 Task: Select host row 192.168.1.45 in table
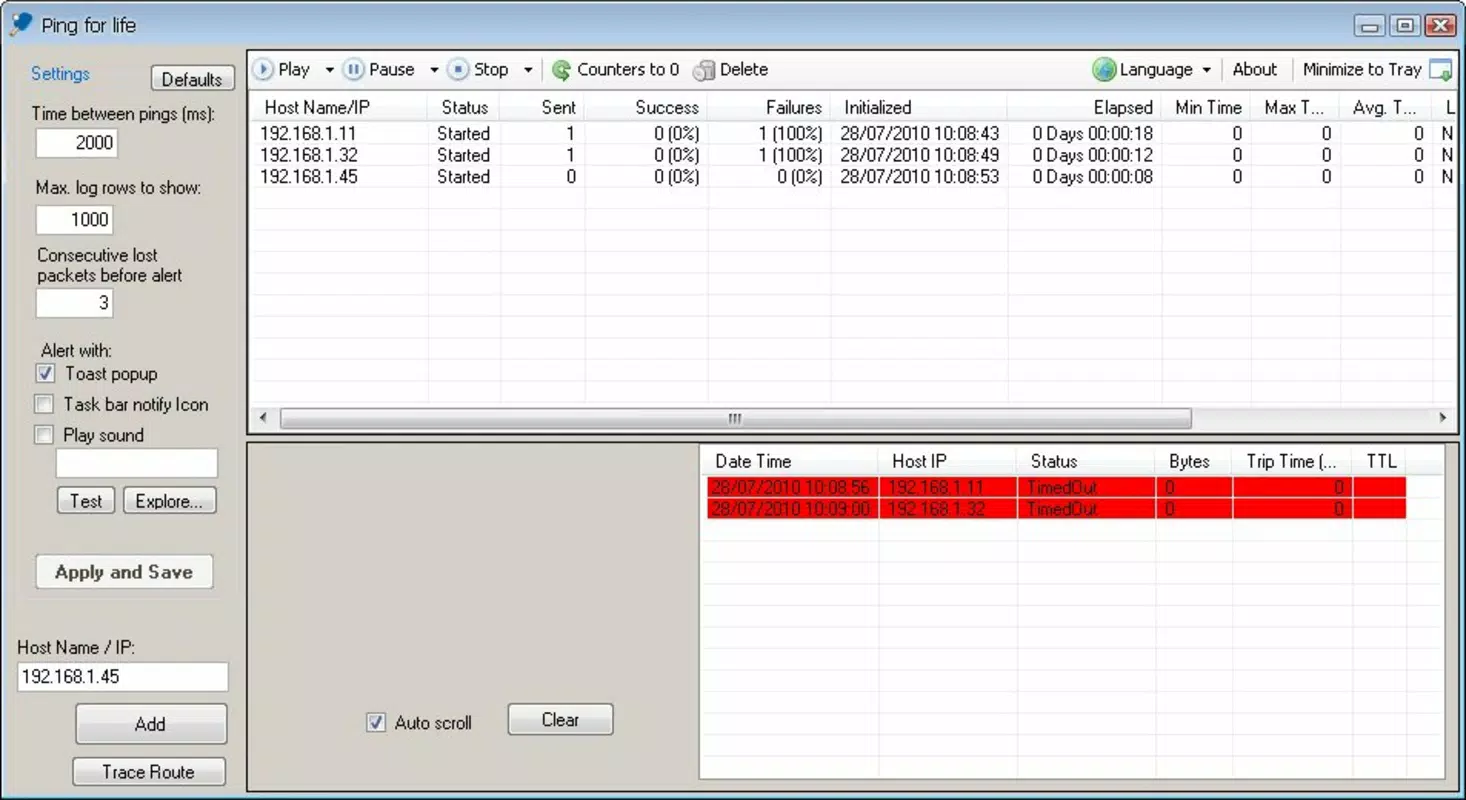coord(853,177)
